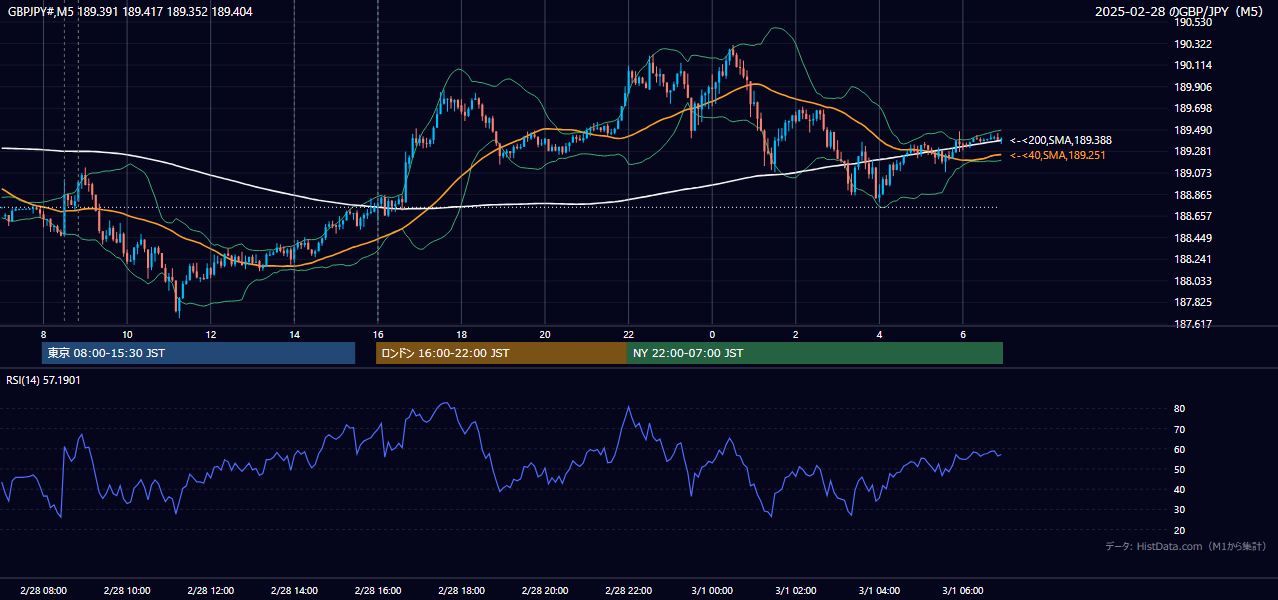Click the 189.490 price axis label
Image resolution: width=1278 pixels, height=600 pixels.
click(x=1195, y=130)
